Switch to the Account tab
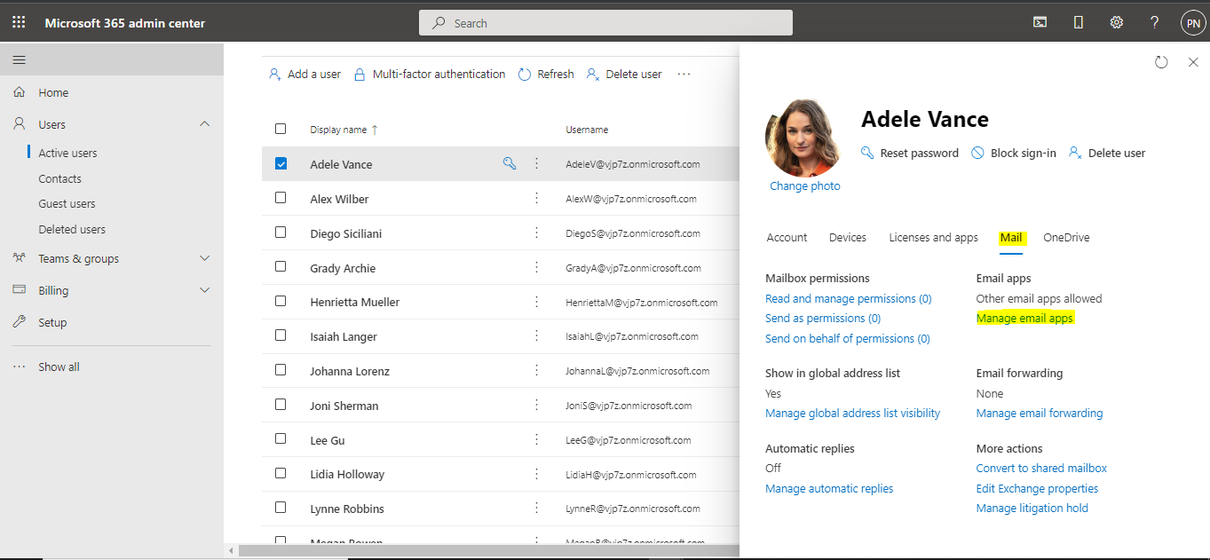 point(787,237)
